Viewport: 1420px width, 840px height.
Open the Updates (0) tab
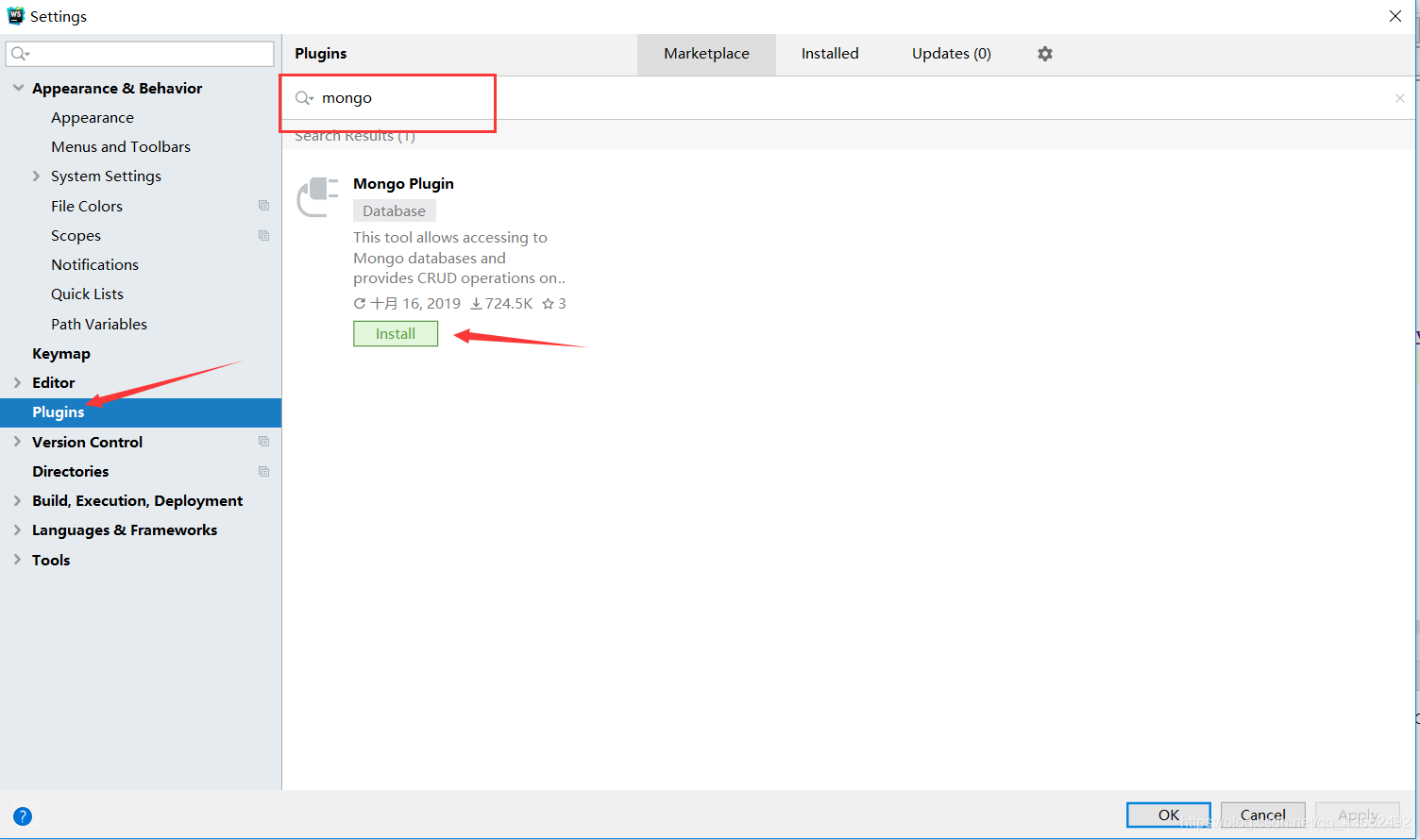952,54
